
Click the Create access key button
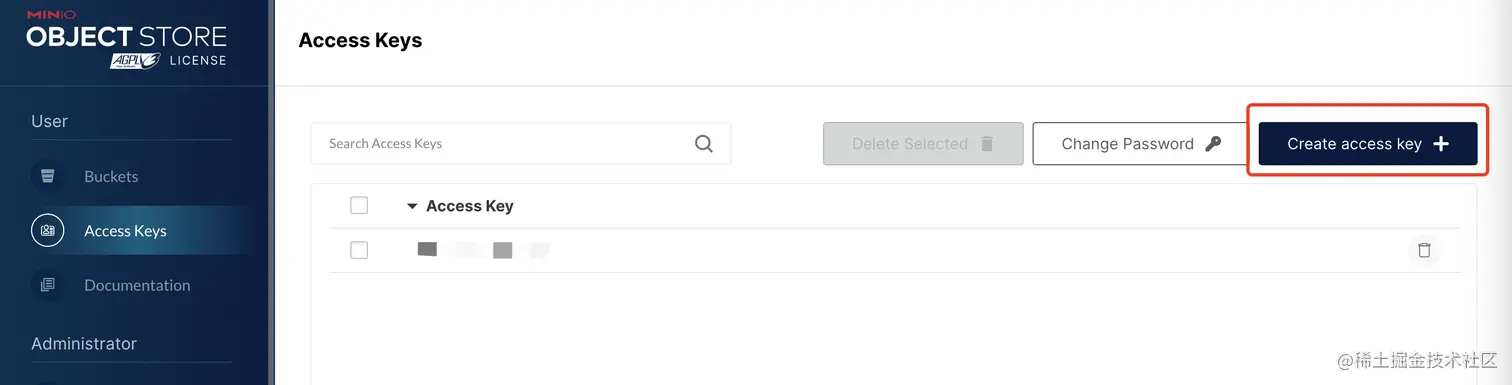pos(1367,144)
